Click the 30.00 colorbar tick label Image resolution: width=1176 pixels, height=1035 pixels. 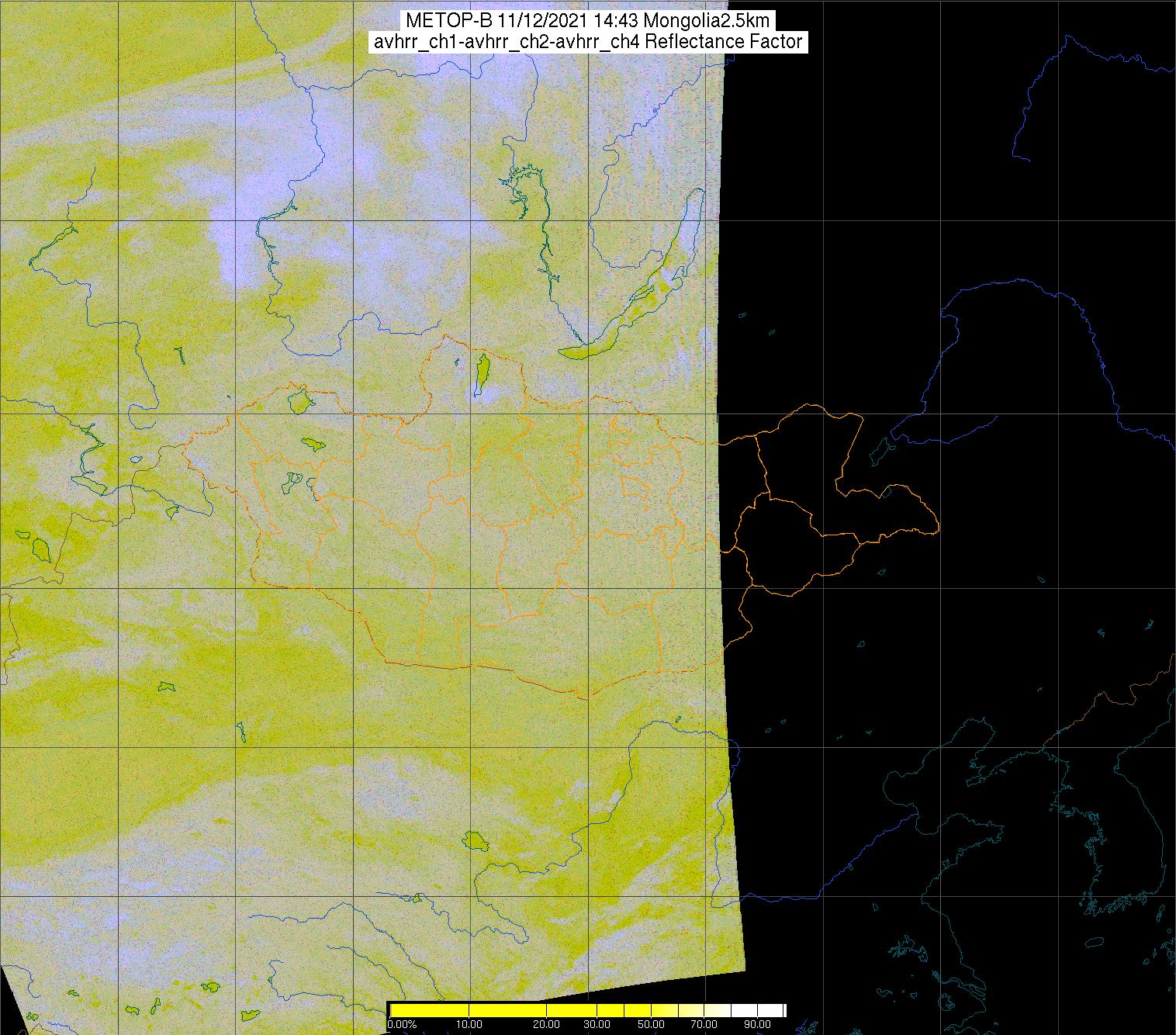coord(597,1025)
